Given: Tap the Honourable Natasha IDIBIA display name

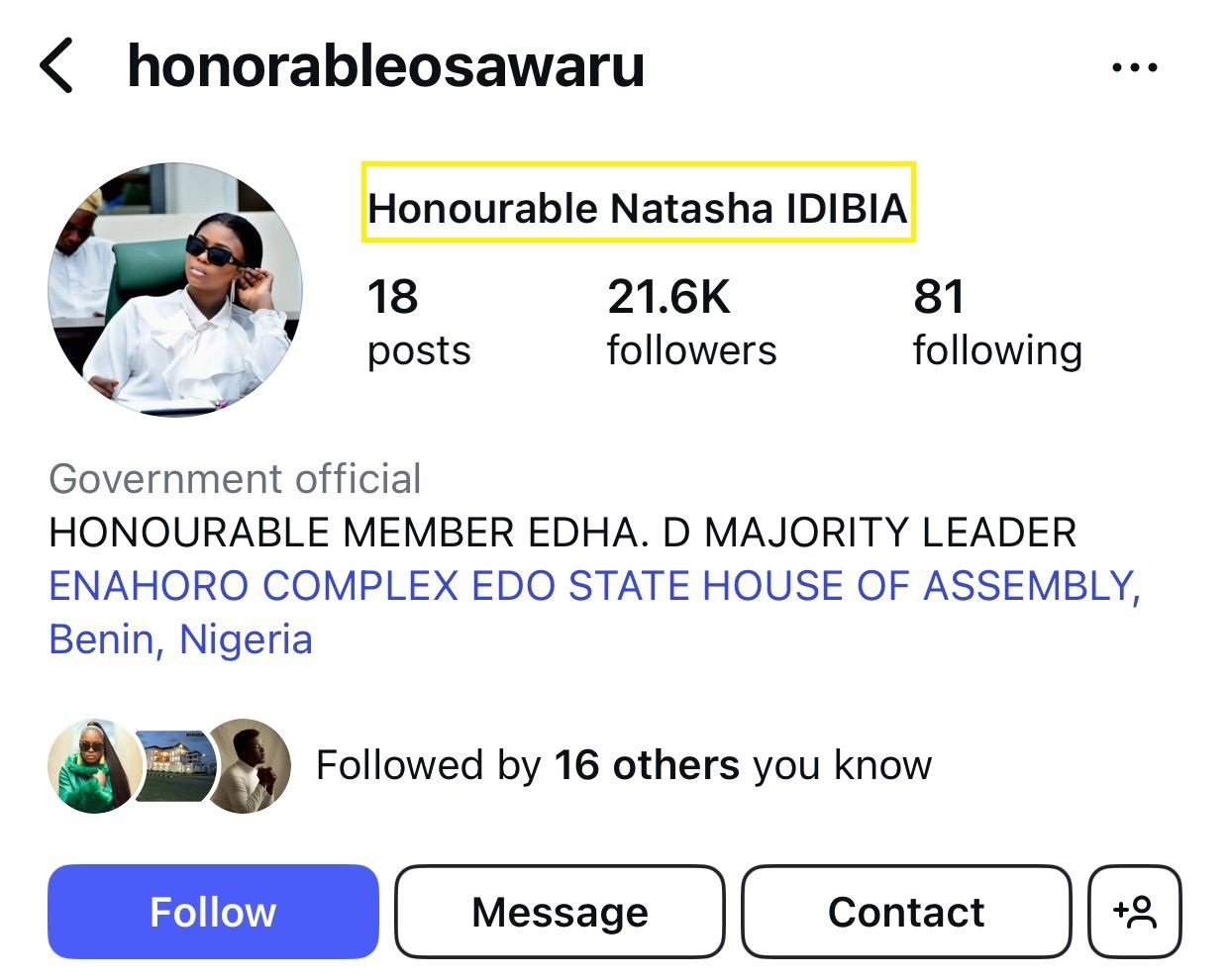Looking at the screenshot, I should tap(638, 209).
